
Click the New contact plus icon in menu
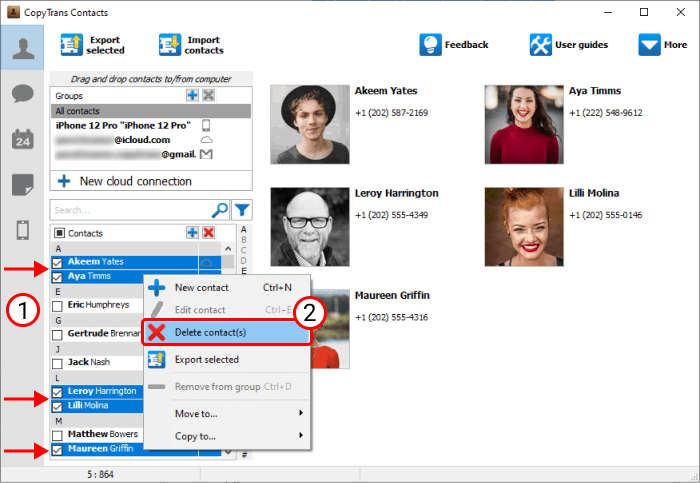click(157, 288)
